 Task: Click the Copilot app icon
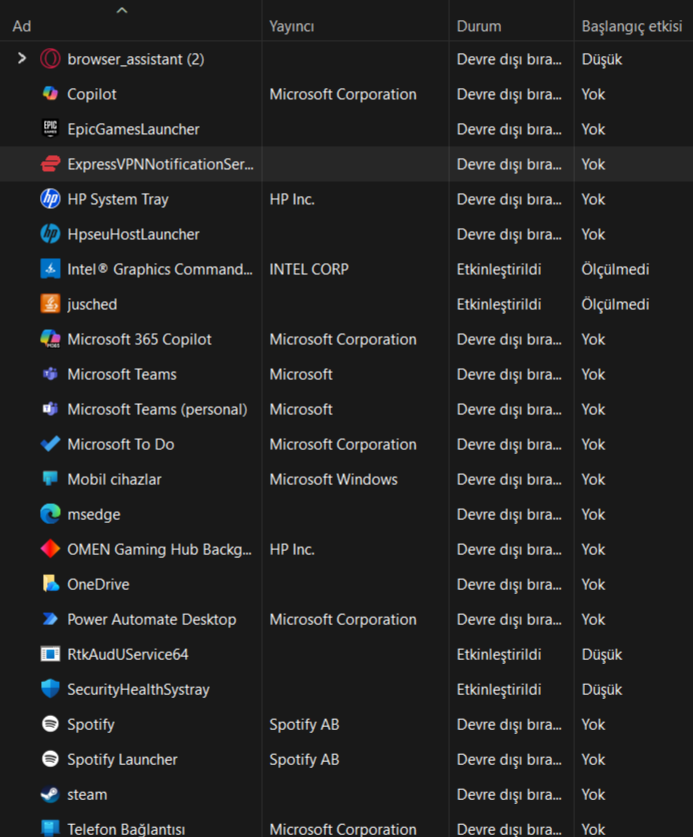[x=50, y=94]
